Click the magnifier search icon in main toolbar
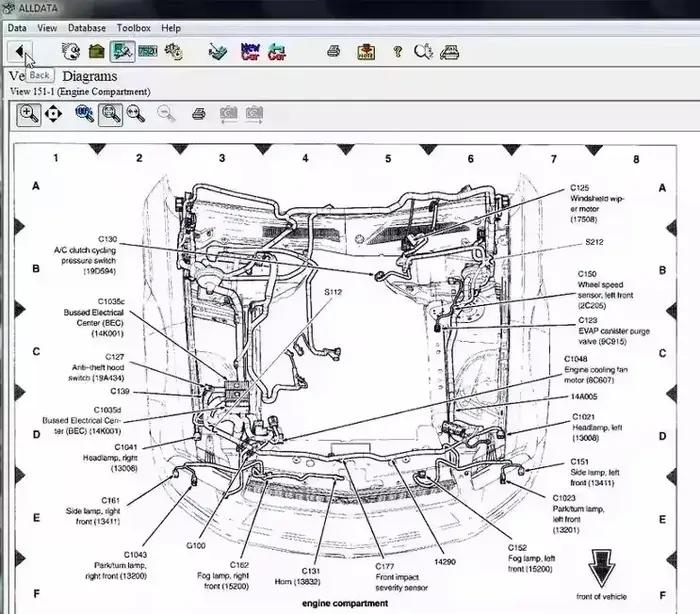 point(423,52)
